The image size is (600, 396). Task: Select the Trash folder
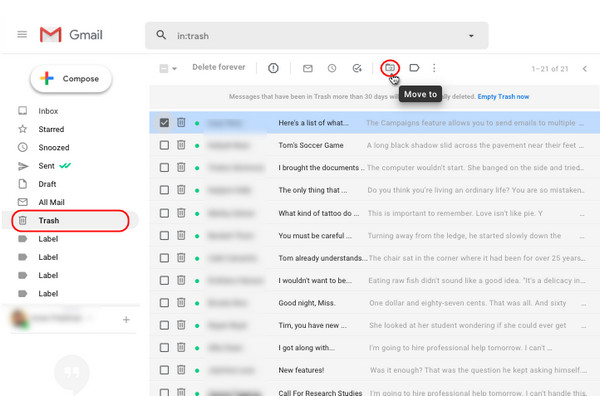click(x=70, y=220)
